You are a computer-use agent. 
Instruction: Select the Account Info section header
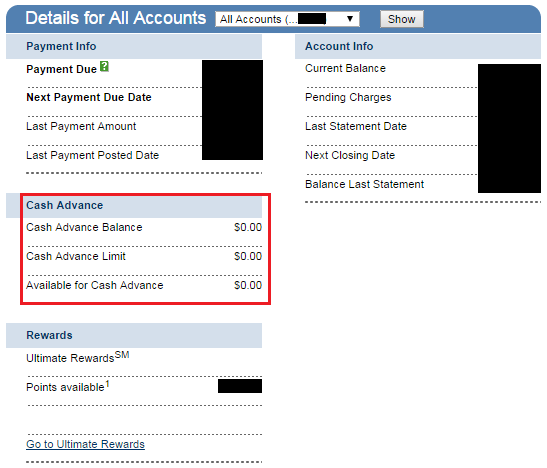coord(418,46)
